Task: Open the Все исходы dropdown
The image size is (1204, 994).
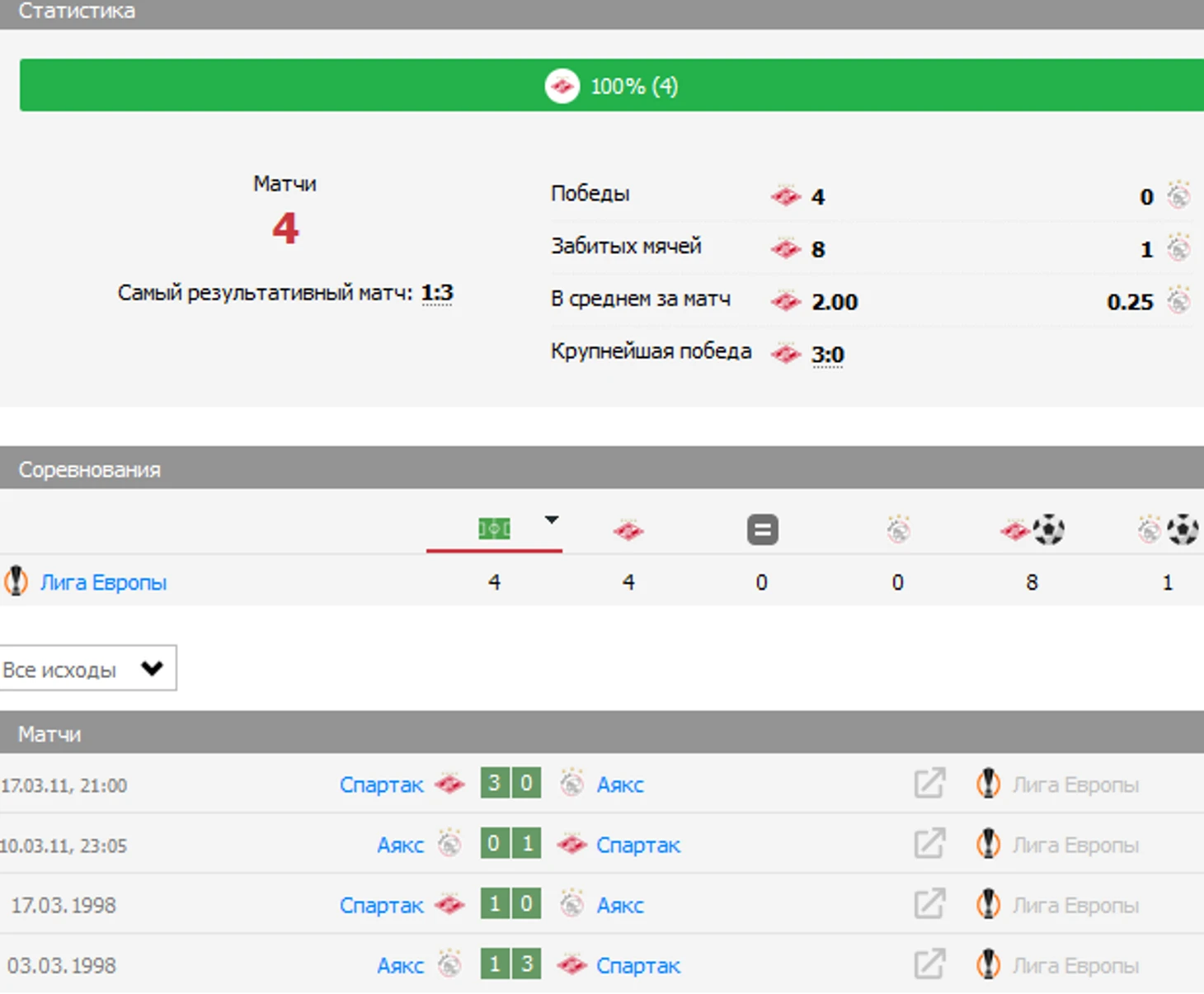Action: [87, 668]
